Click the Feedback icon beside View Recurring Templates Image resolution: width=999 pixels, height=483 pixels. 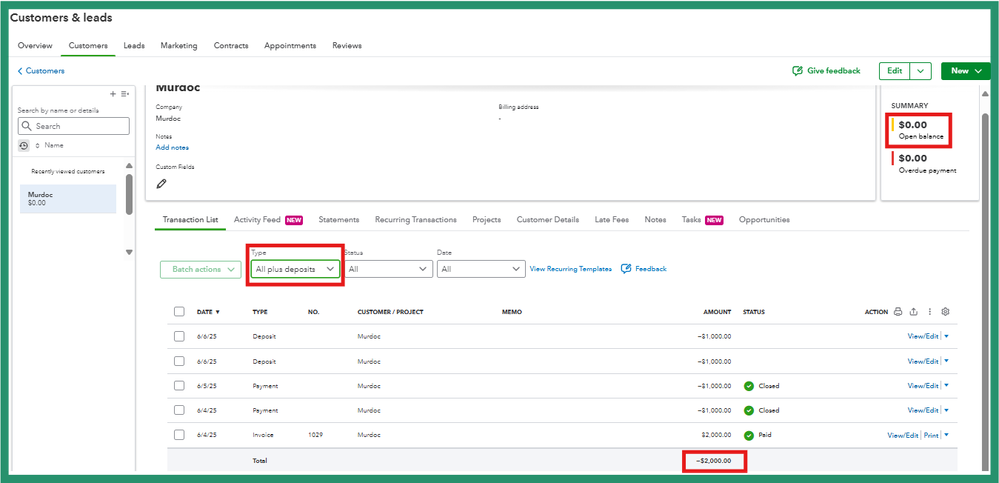coord(626,269)
